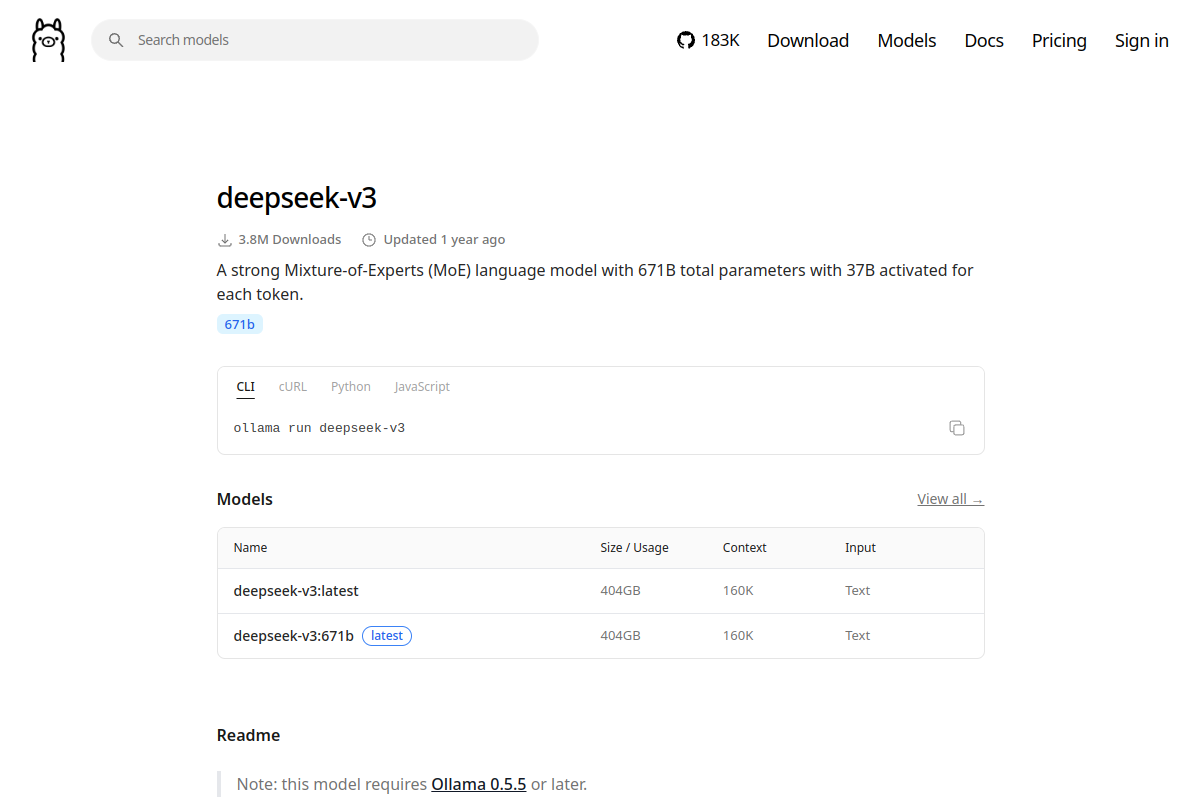
Task: Click the magnifier icon in search bar
Action: tap(116, 40)
